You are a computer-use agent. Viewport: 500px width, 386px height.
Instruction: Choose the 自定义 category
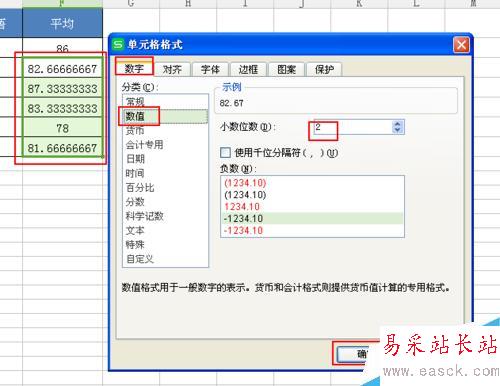tap(166, 259)
